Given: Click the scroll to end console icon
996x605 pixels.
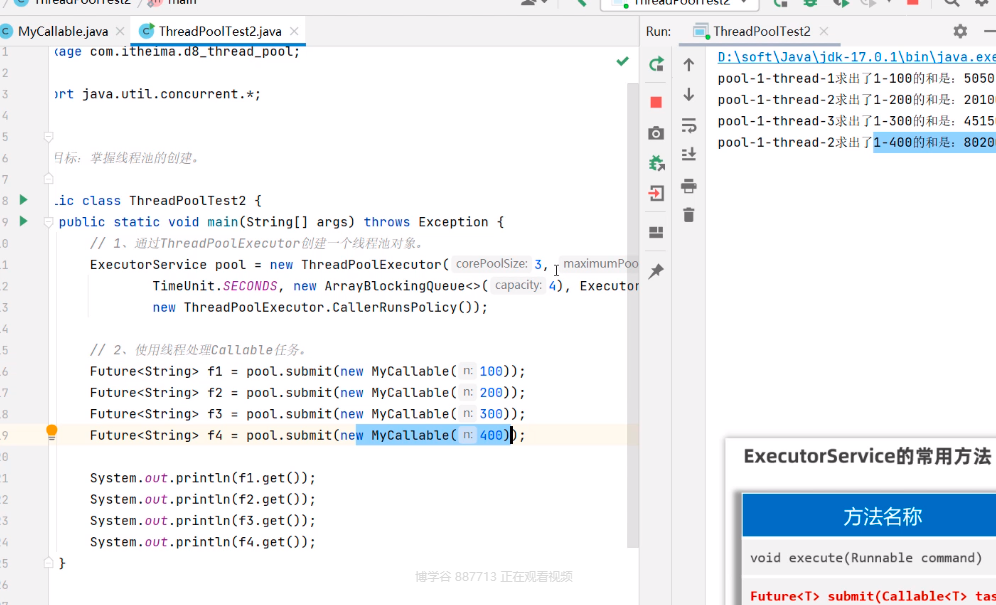Looking at the screenshot, I should [689, 154].
